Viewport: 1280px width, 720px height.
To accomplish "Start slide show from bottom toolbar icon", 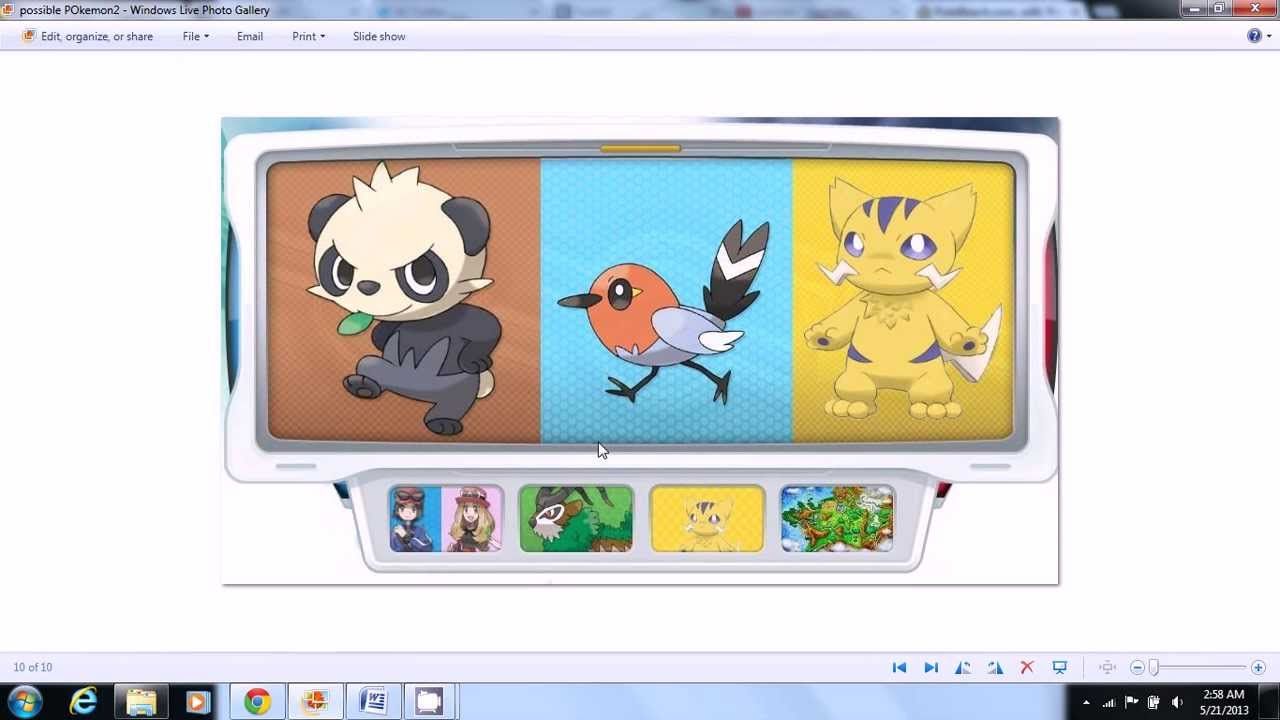I will click(1060, 668).
